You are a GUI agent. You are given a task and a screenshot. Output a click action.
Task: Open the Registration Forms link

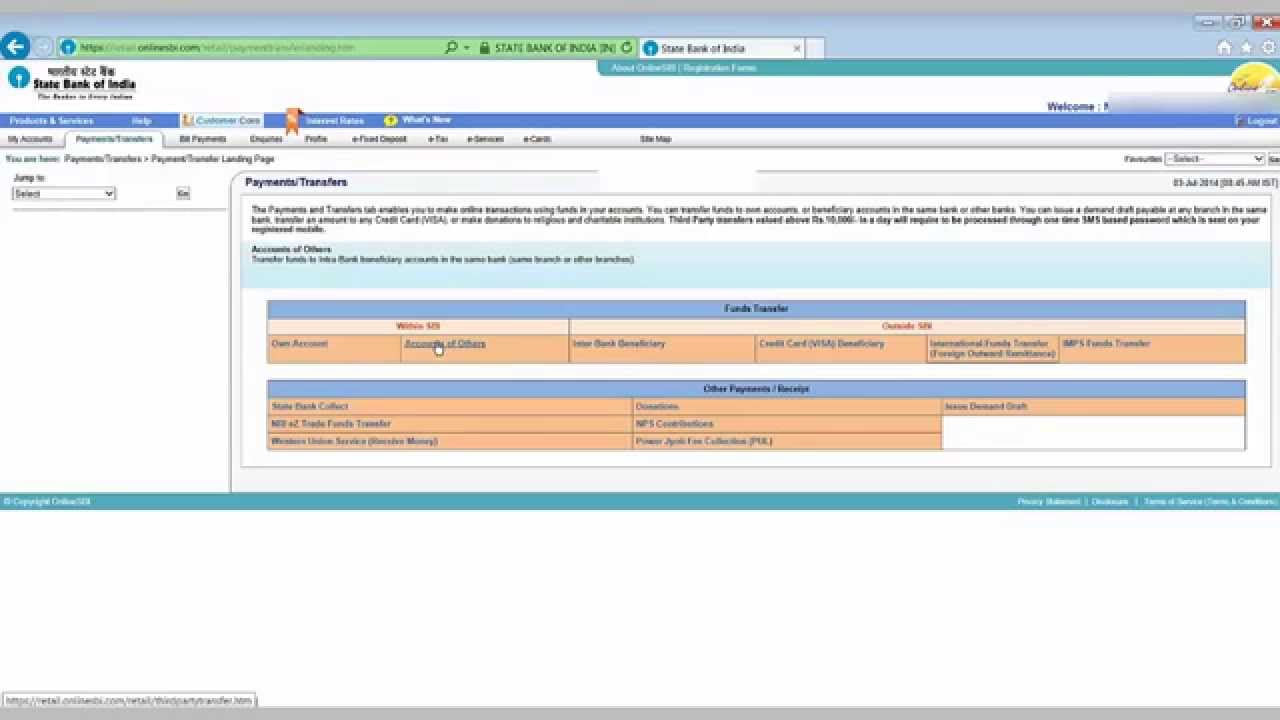(720, 68)
